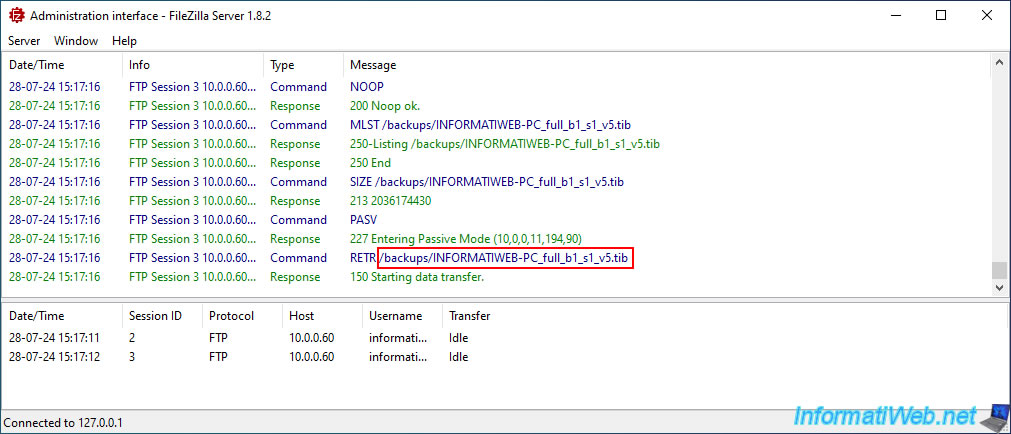Open the Window menu
This screenshot has width=1011, height=434.
click(x=76, y=41)
